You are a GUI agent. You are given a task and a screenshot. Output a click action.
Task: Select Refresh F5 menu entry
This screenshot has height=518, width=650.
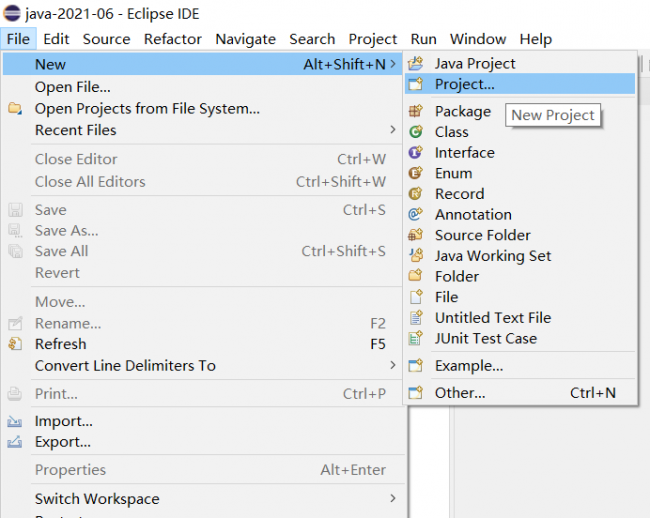(x=202, y=344)
